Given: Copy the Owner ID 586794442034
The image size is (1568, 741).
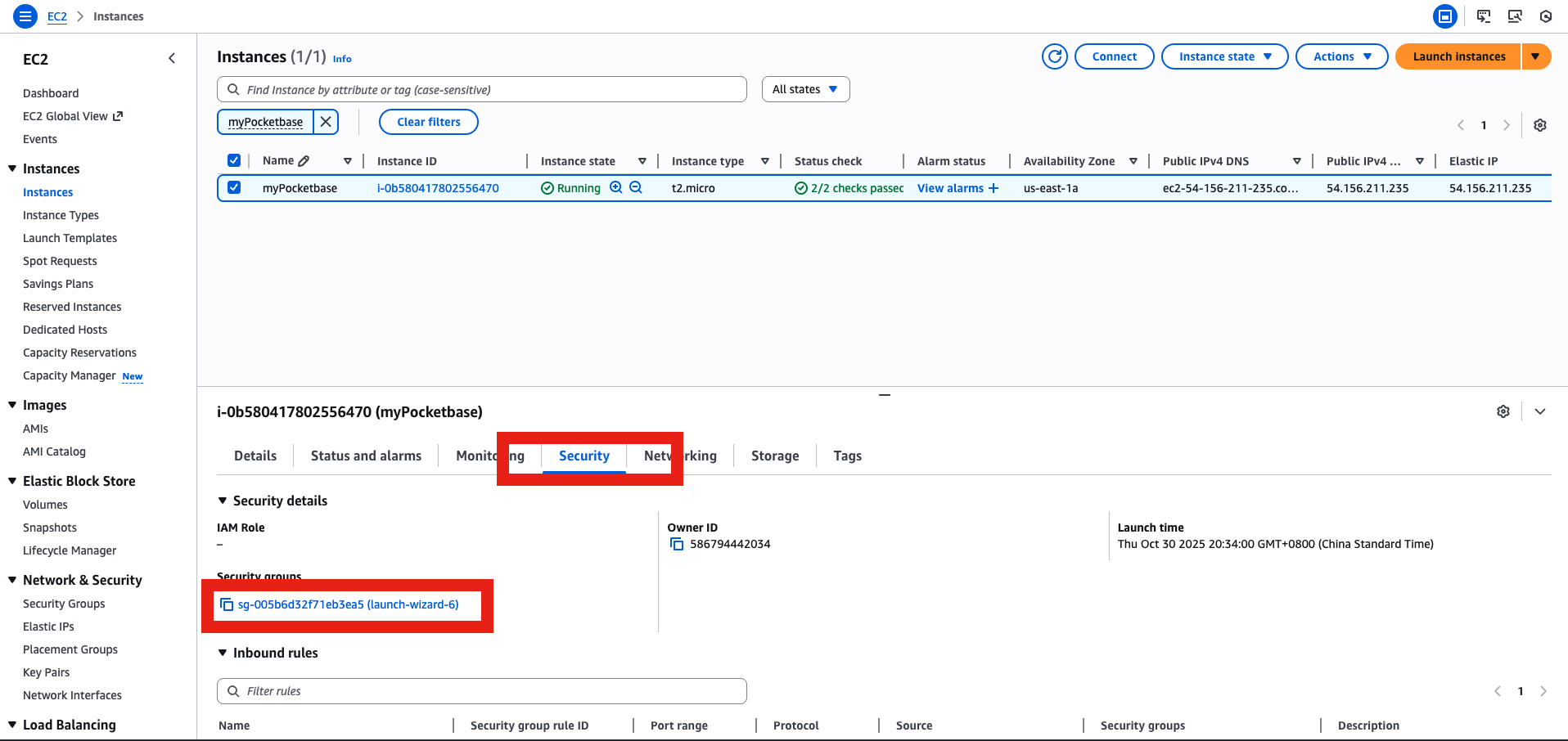Looking at the screenshot, I should [x=677, y=543].
